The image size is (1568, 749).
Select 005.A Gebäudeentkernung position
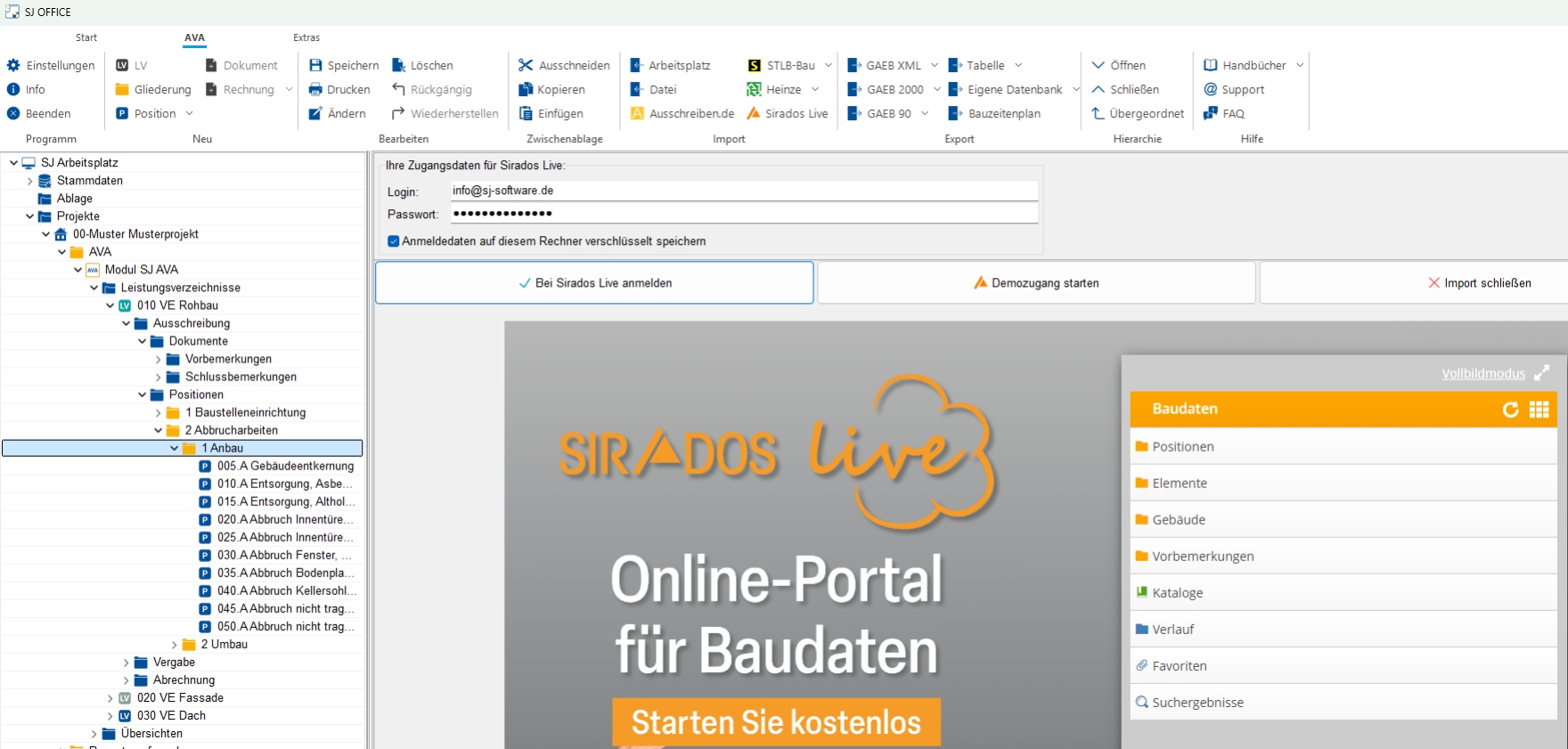276,466
